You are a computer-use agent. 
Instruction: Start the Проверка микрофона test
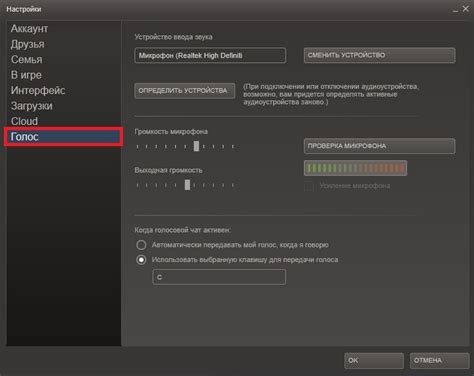click(x=379, y=146)
